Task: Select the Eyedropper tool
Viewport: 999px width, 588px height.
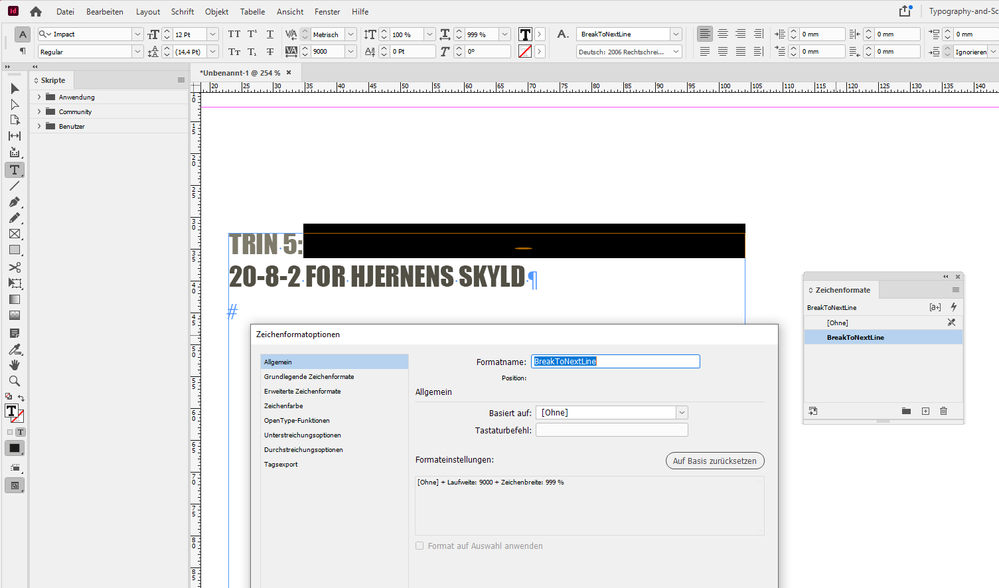Action: point(15,349)
